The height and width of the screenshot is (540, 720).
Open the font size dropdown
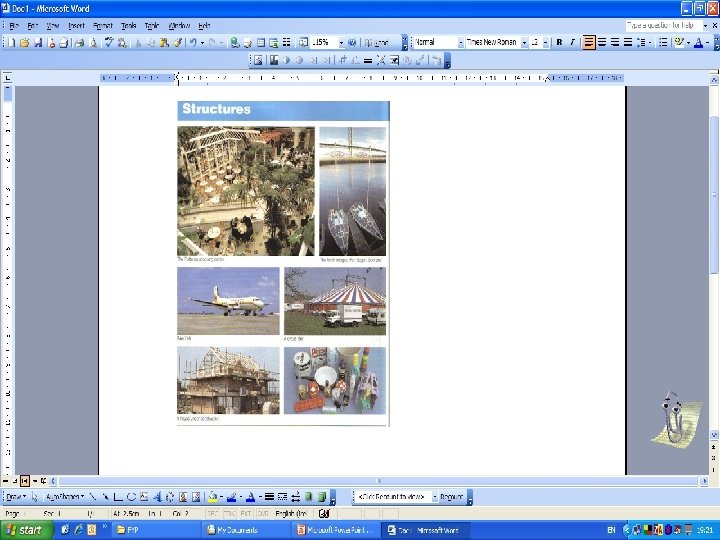(x=546, y=43)
